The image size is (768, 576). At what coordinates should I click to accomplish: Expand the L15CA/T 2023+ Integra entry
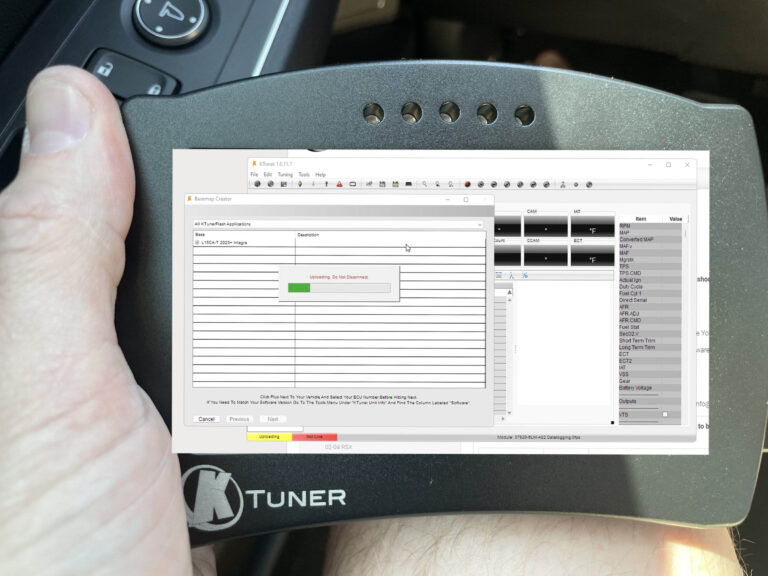pyautogui.click(x=197, y=243)
